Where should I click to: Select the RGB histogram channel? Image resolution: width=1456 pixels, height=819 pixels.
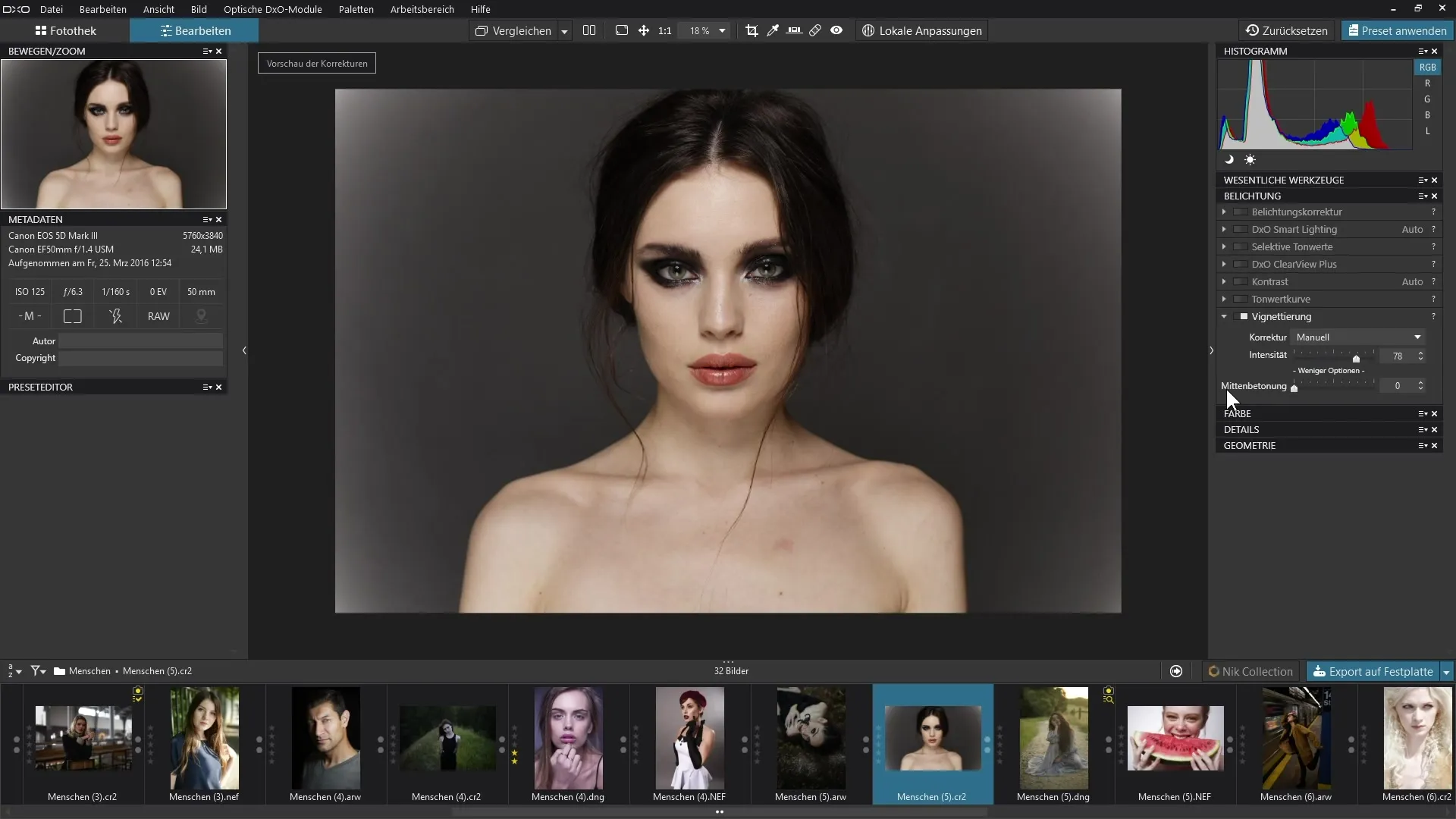tap(1427, 67)
